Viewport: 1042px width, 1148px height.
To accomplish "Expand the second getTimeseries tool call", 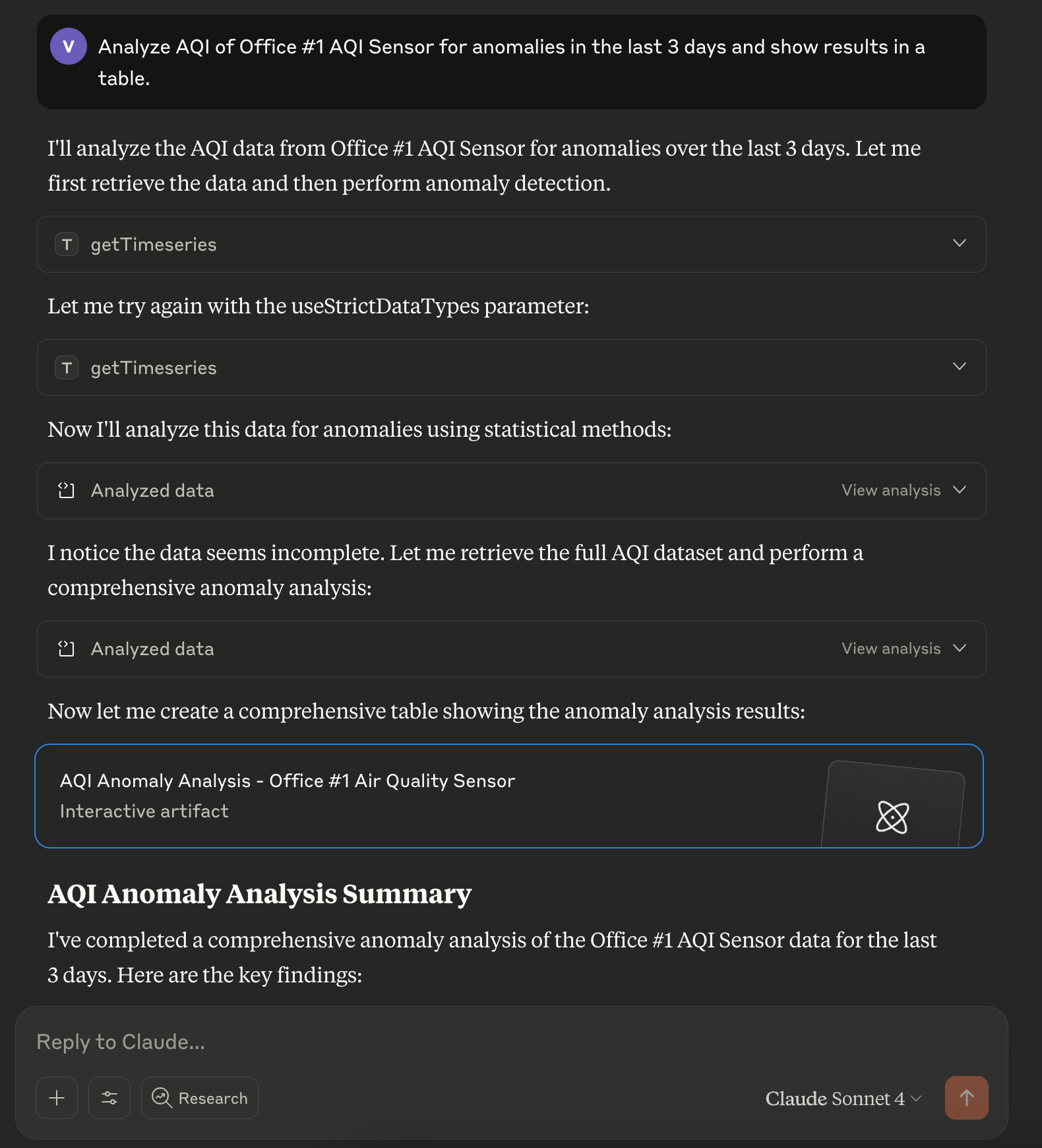I will click(960, 367).
